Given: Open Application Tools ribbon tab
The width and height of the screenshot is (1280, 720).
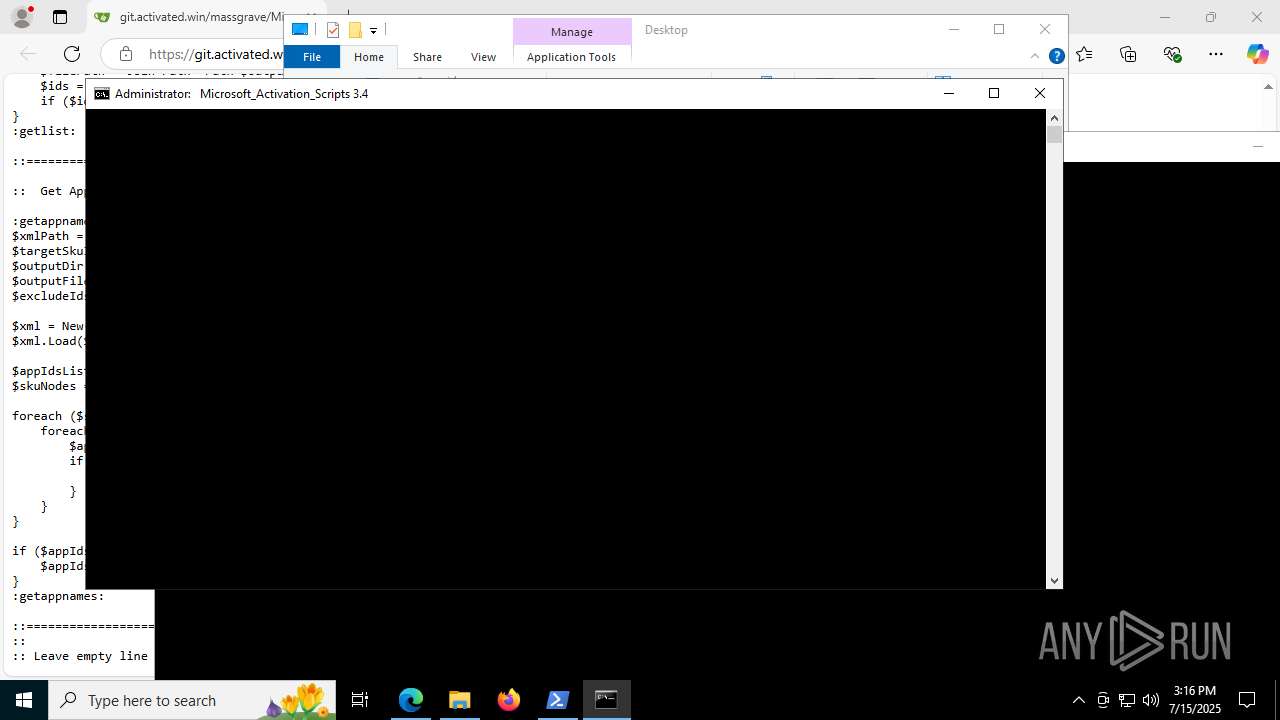Looking at the screenshot, I should [571, 57].
